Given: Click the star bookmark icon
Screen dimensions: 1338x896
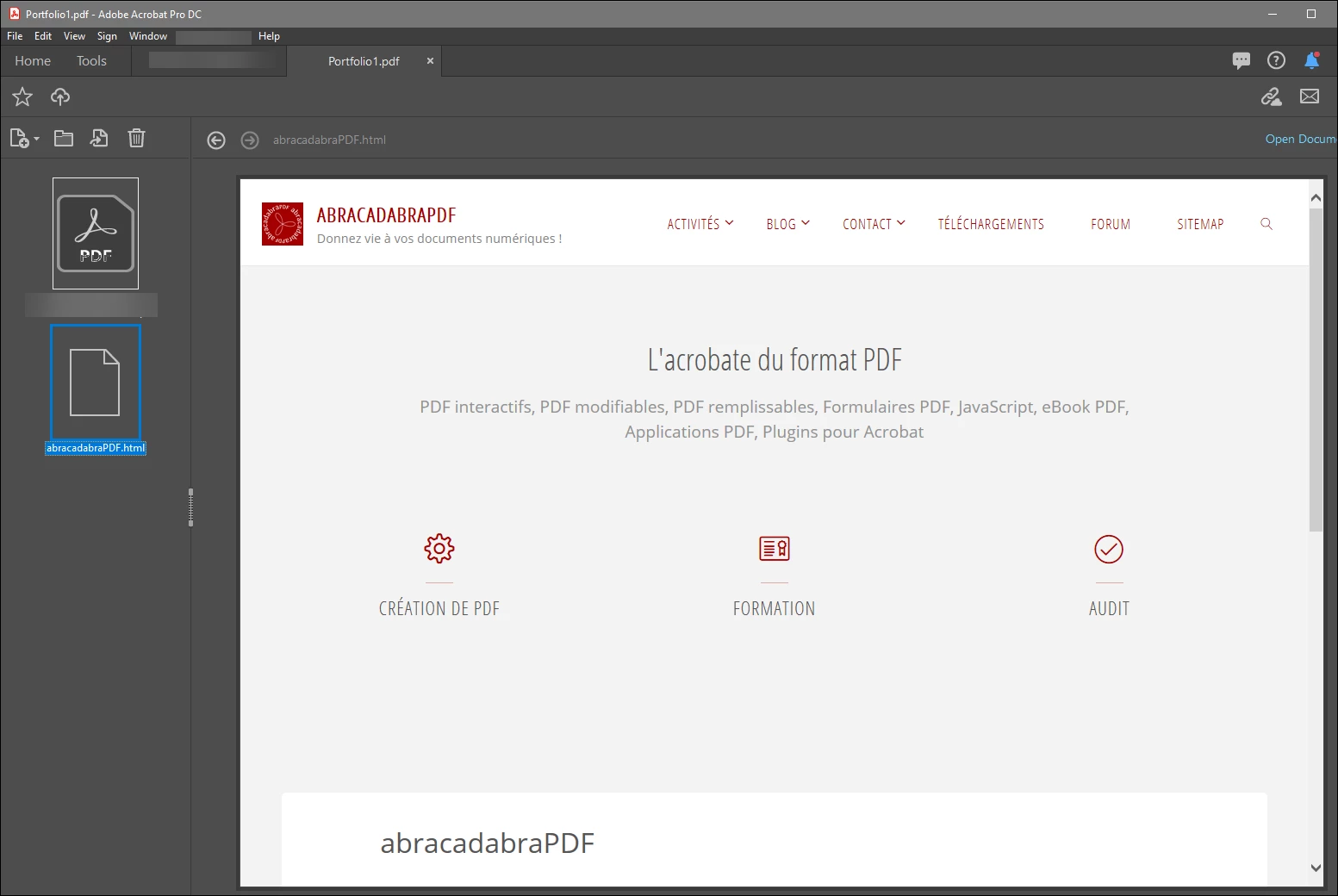Looking at the screenshot, I should click(22, 96).
